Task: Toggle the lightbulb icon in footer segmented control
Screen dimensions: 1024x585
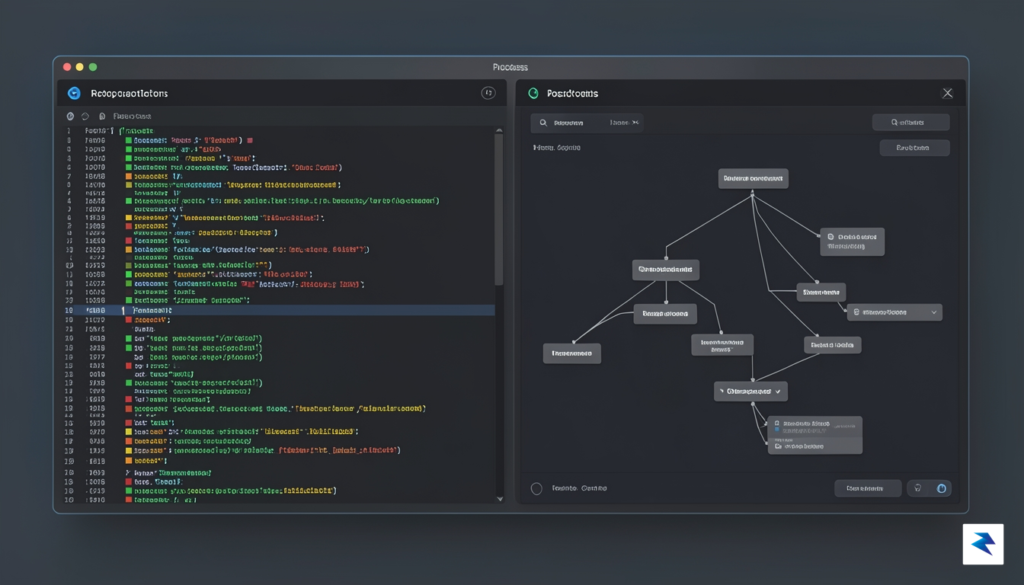Action: 918,488
